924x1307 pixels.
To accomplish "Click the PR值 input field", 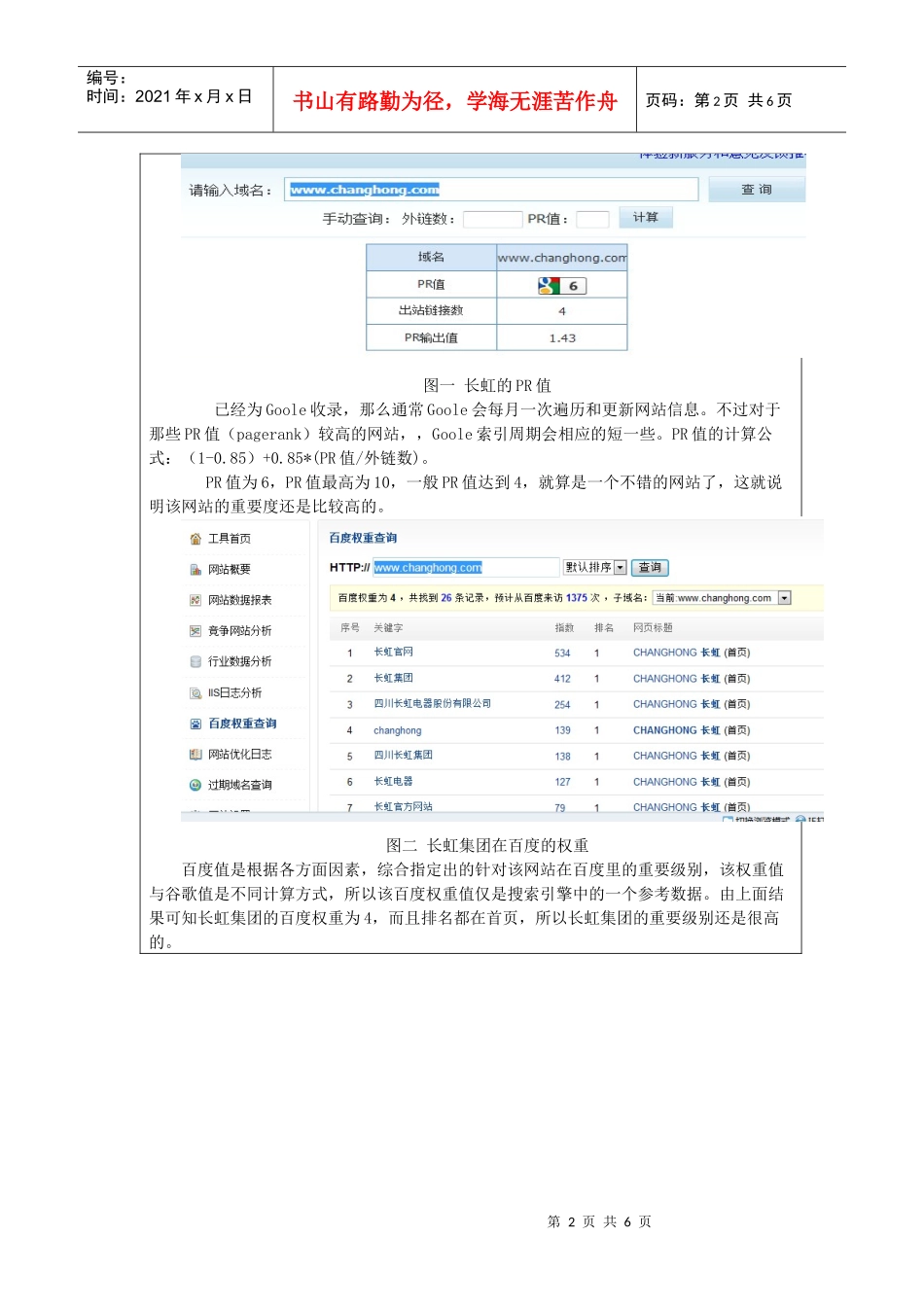I will (x=592, y=219).
